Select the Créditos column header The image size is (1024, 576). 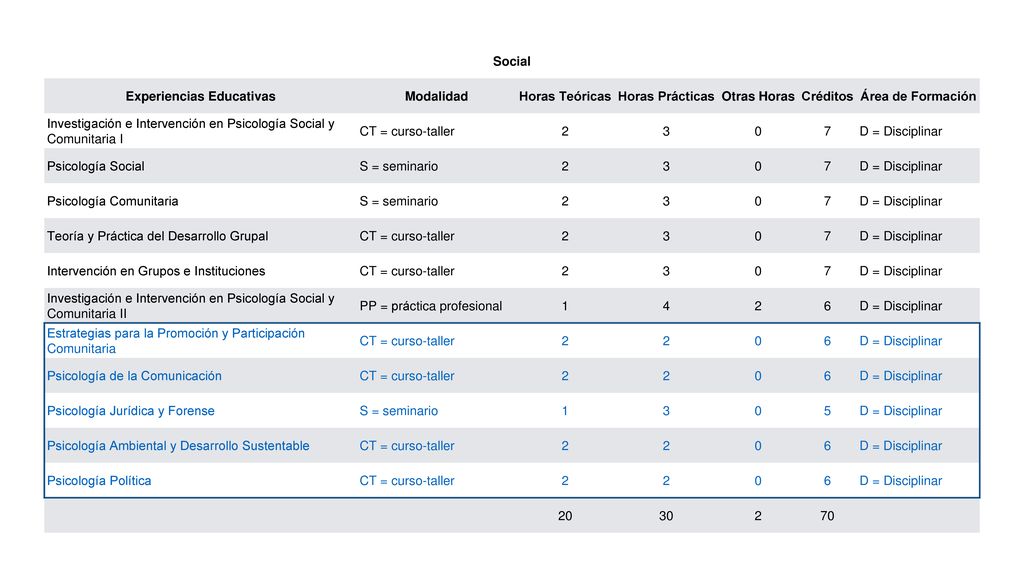coord(827,96)
